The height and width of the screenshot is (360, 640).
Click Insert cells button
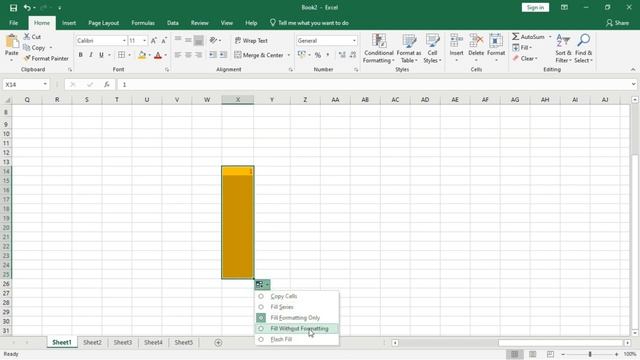[x=456, y=48]
